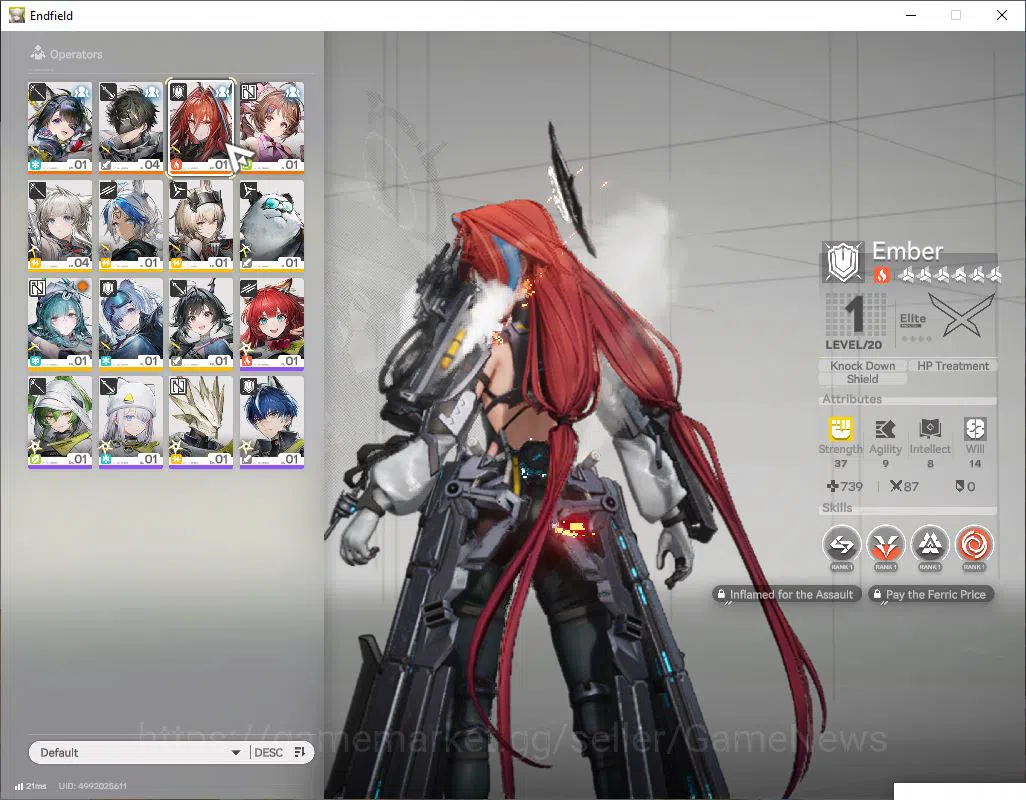Click the locked Inflamed for the Assault talent
Image resolution: width=1026 pixels, height=800 pixels.
(x=786, y=595)
